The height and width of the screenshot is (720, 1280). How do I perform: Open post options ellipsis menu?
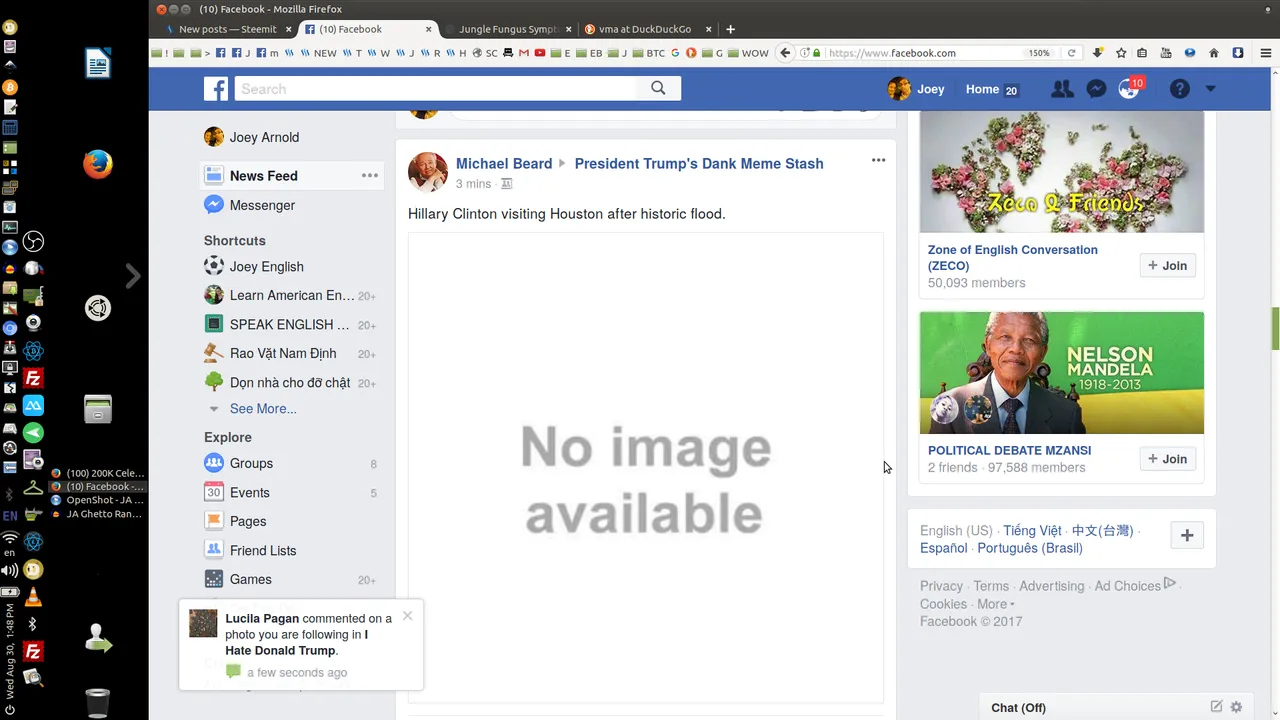tap(878, 160)
